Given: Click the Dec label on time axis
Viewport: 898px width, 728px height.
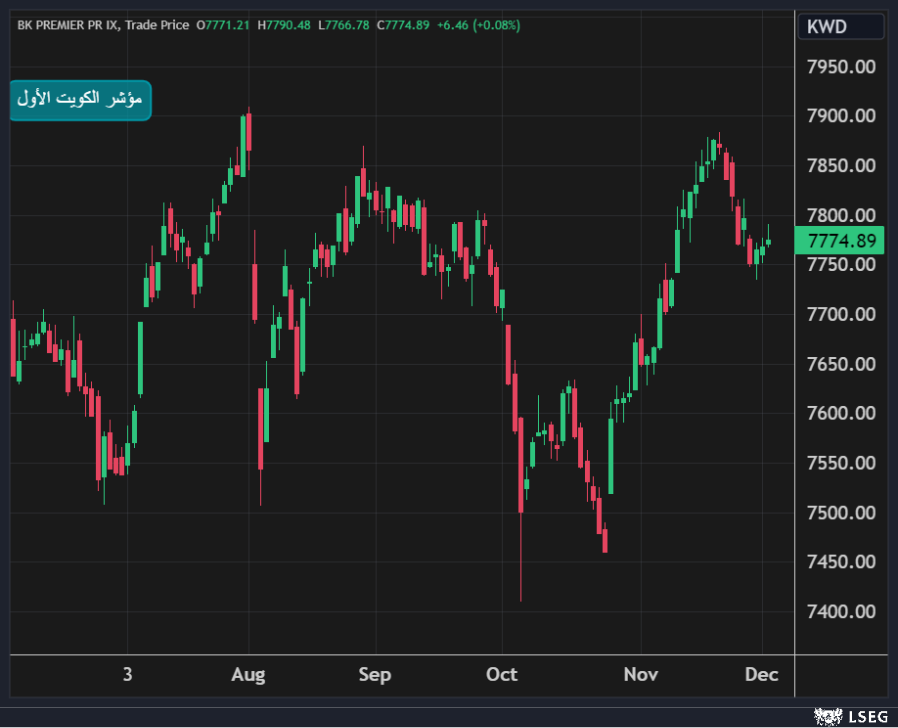Looking at the screenshot, I should [x=761, y=675].
